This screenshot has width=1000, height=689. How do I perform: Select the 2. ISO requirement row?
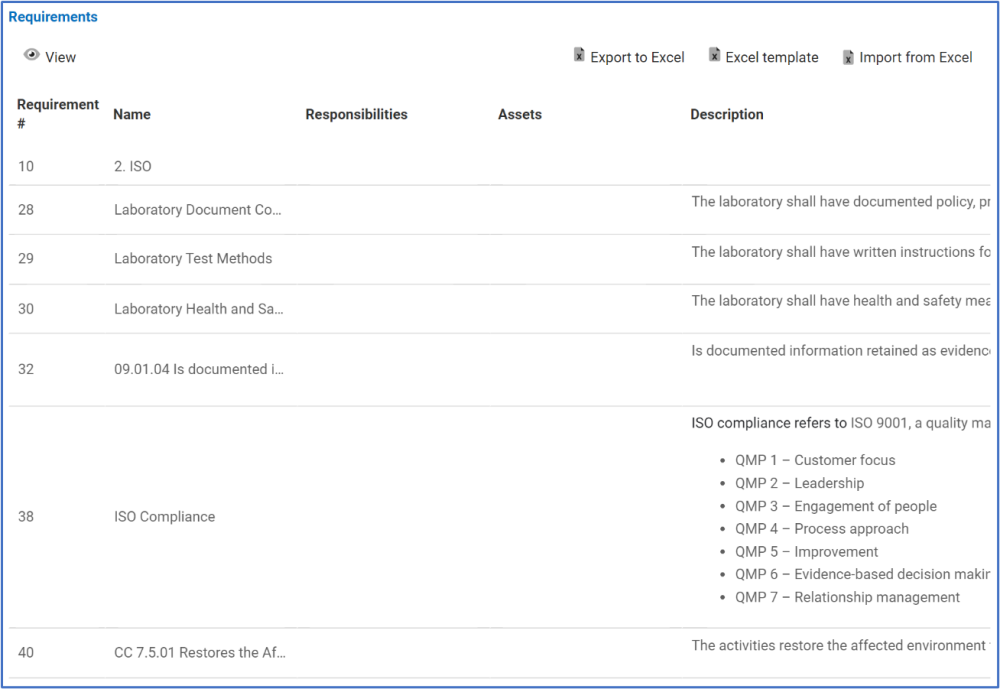tap(133, 166)
